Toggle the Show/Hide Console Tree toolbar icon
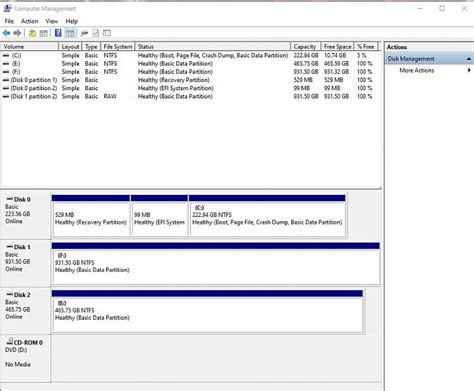 43,33
